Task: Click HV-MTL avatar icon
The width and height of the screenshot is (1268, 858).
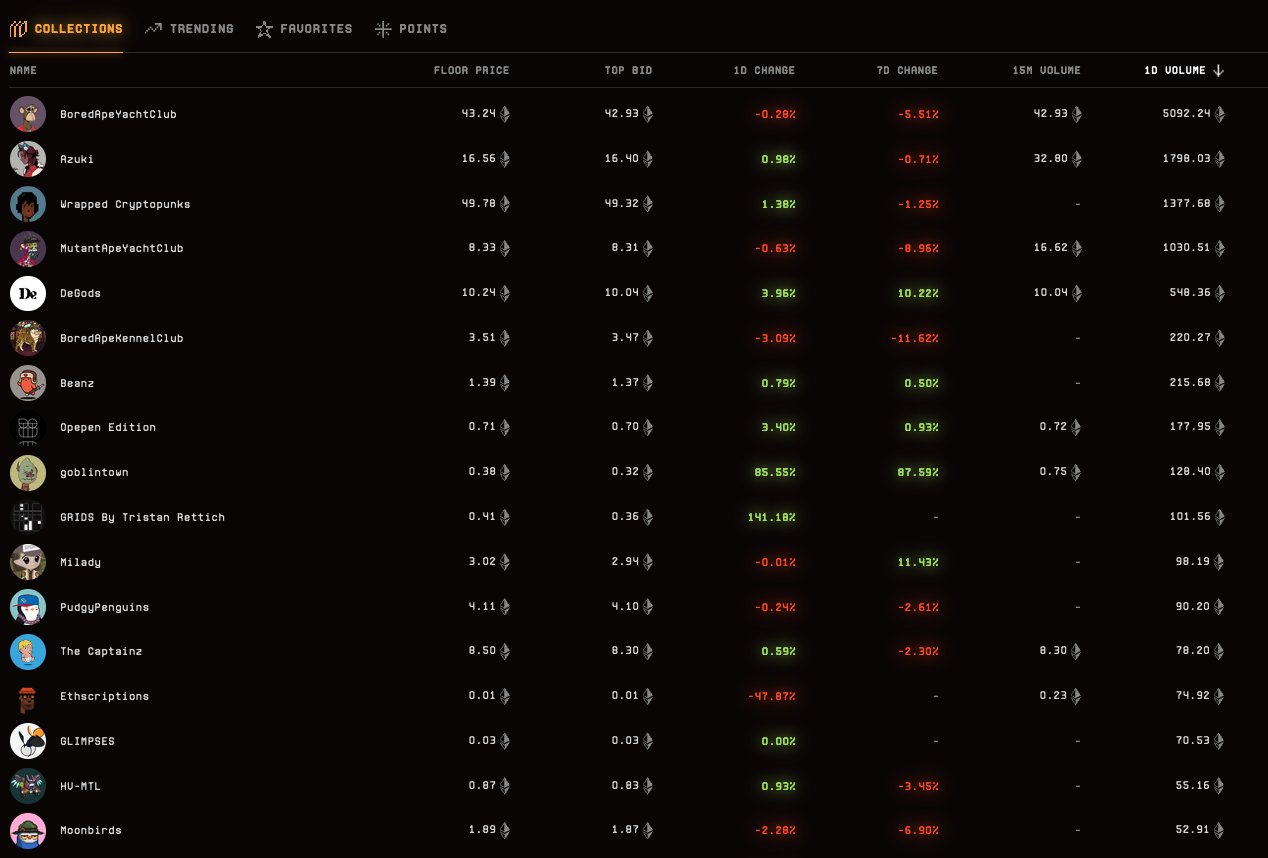Action: [28, 786]
